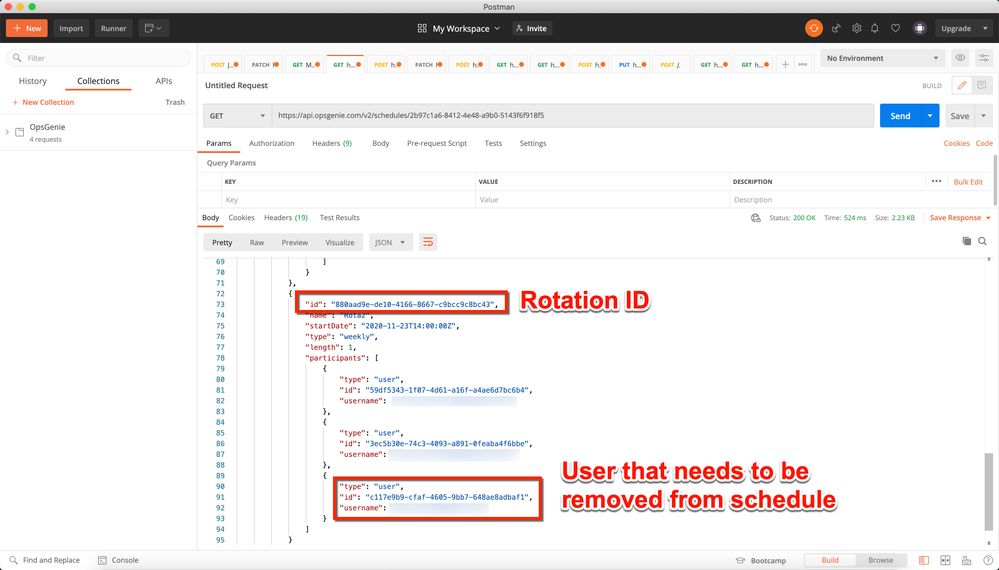
Task: Toggle the wrap lines icon in response
Action: [428, 242]
